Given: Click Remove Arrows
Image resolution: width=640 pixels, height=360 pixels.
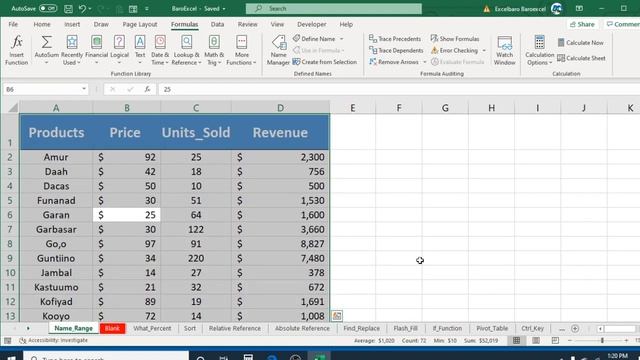Looking at the screenshot, I should pyautogui.click(x=395, y=62).
